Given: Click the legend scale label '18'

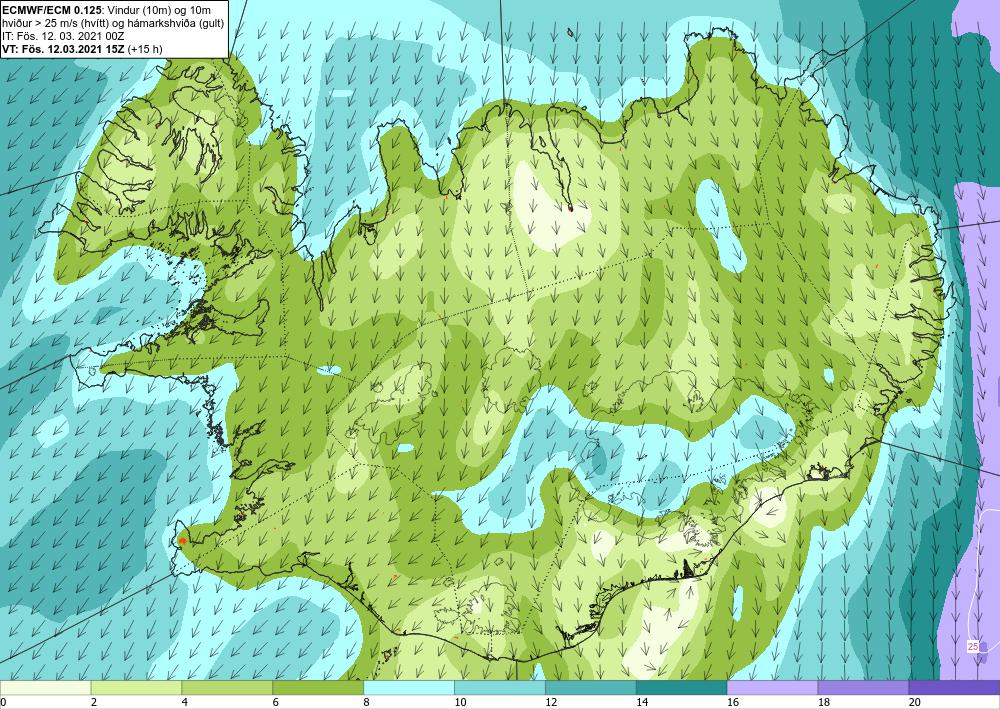Looking at the screenshot, I should (x=823, y=703).
